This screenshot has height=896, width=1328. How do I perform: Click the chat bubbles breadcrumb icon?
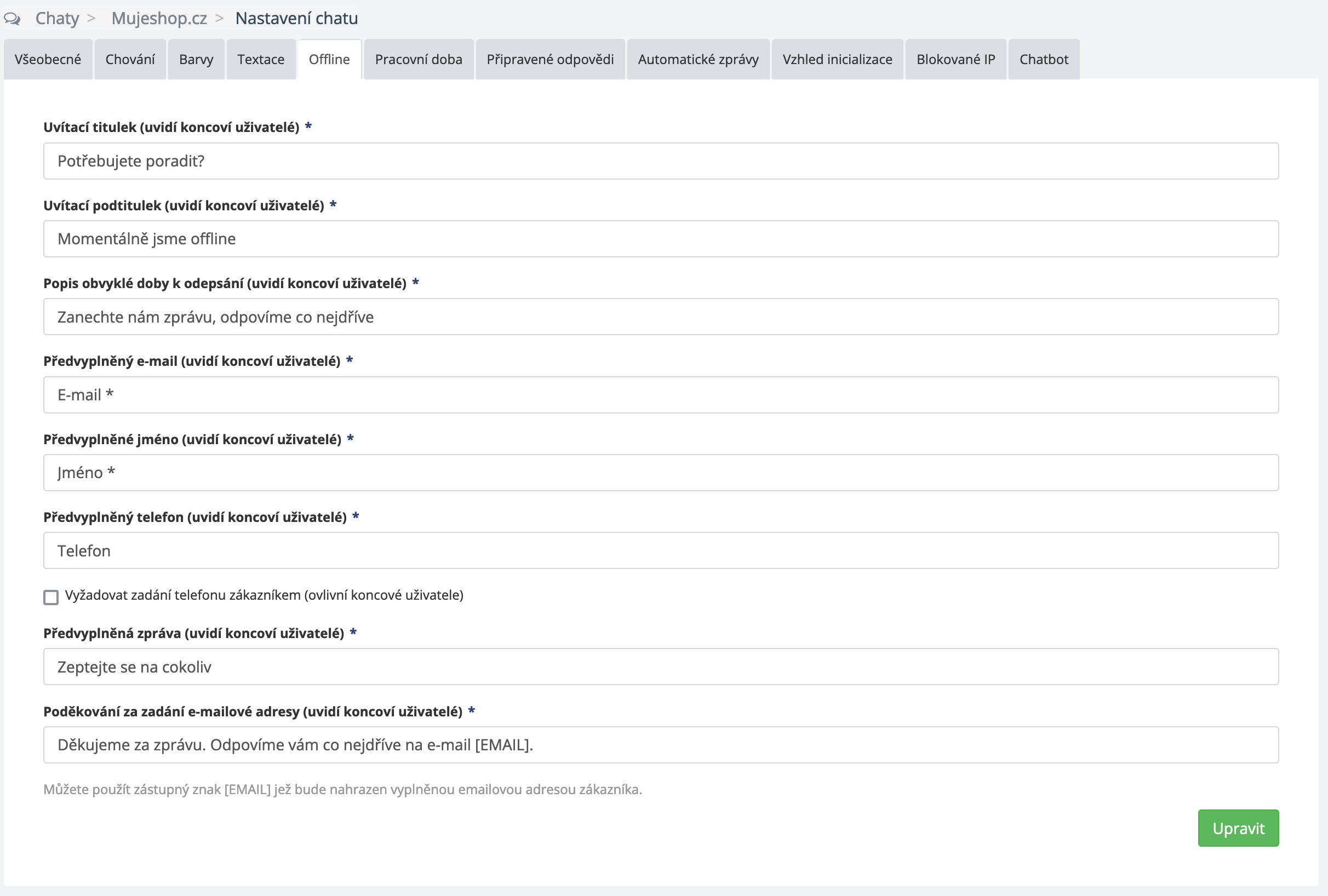tap(12, 19)
